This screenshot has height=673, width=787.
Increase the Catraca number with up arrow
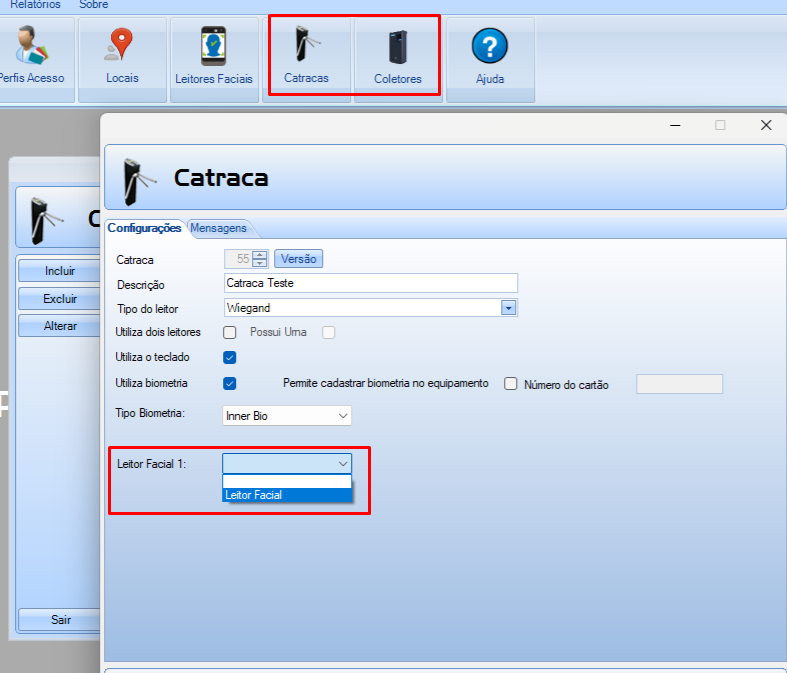tap(259, 254)
